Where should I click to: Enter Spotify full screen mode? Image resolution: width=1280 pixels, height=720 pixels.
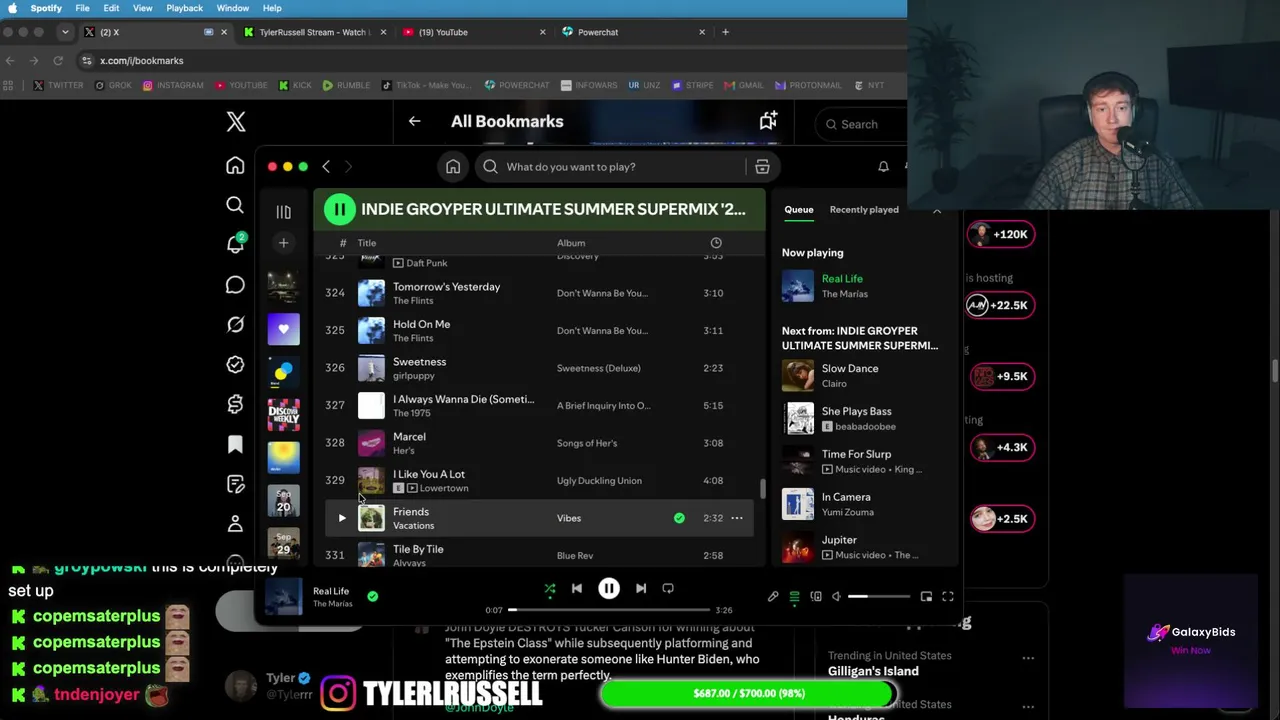(948, 597)
